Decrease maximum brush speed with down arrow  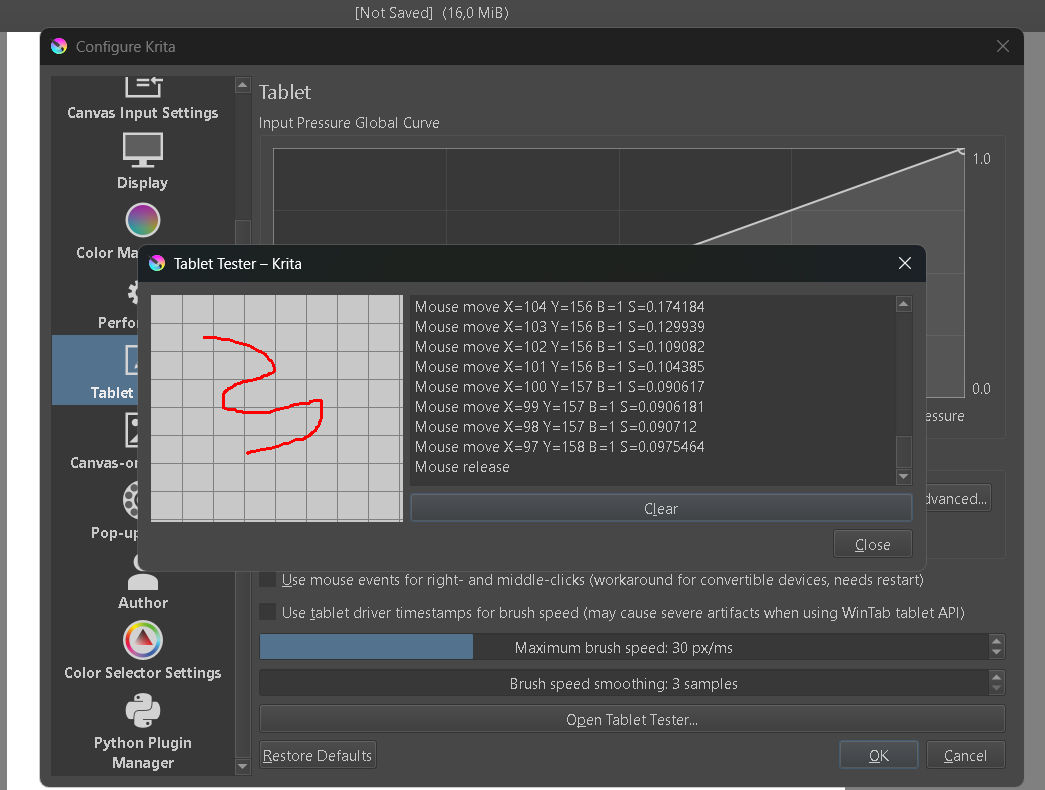[x=996, y=653]
